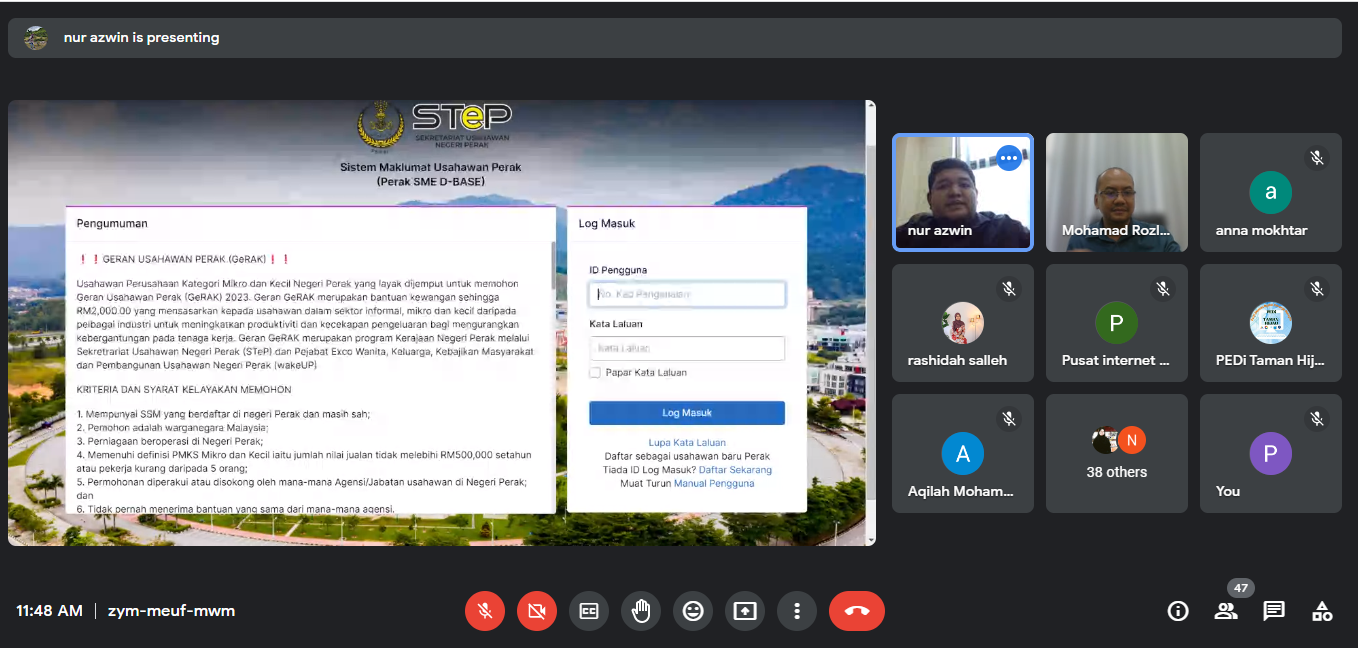
Task: Unmute your microphone
Action: (485, 611)
